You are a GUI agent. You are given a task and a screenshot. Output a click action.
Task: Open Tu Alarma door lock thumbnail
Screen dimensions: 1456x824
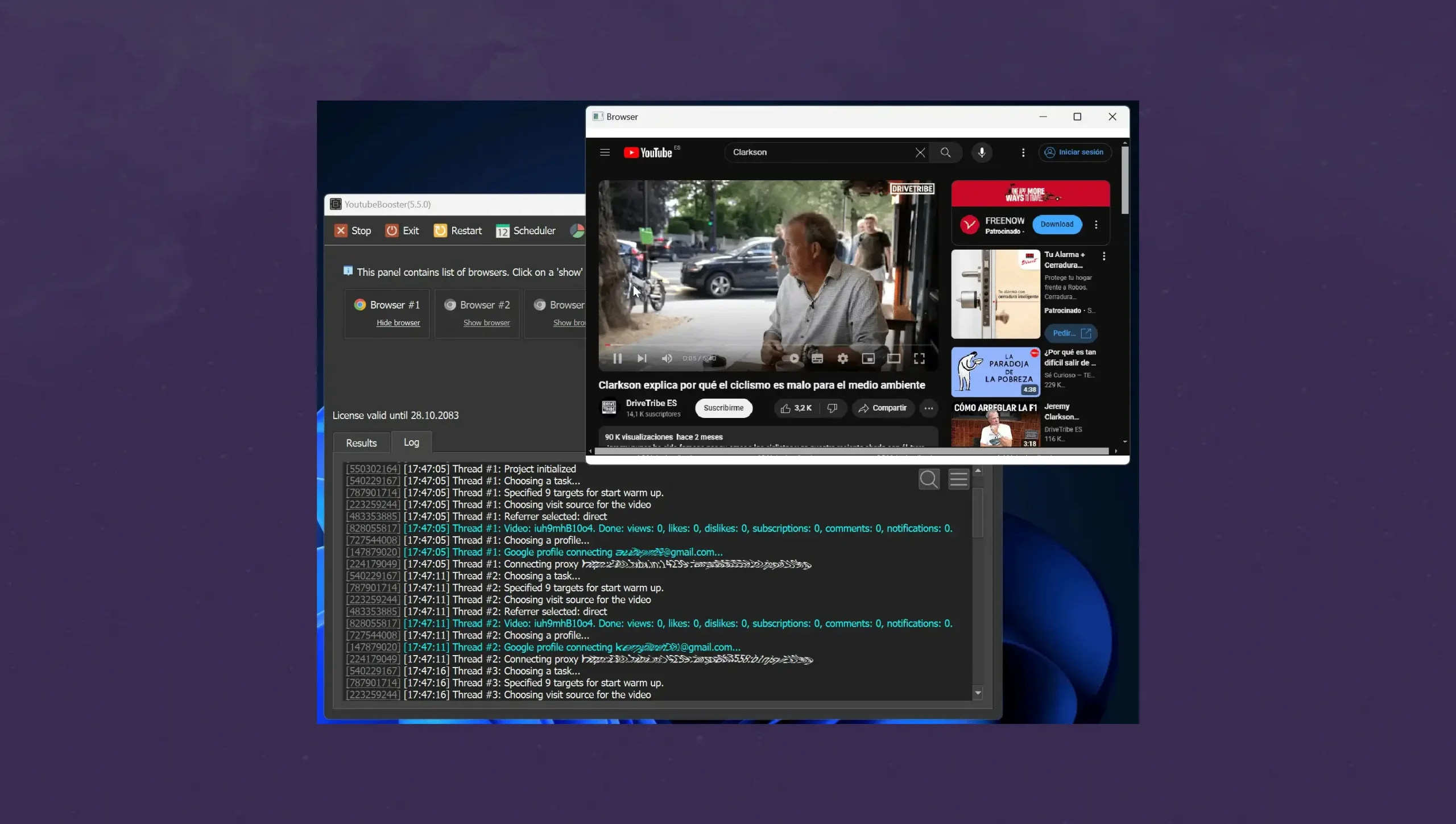[x=995, y=294]
